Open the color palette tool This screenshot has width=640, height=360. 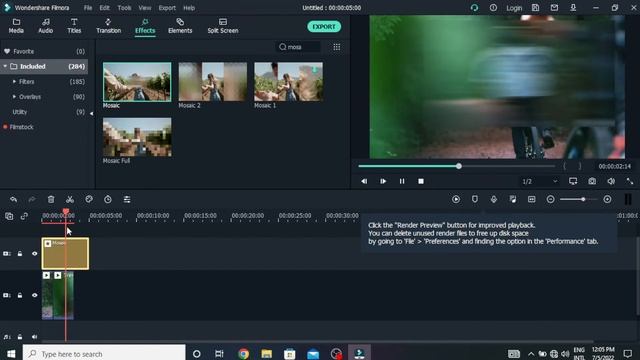[x=89, y=199]
